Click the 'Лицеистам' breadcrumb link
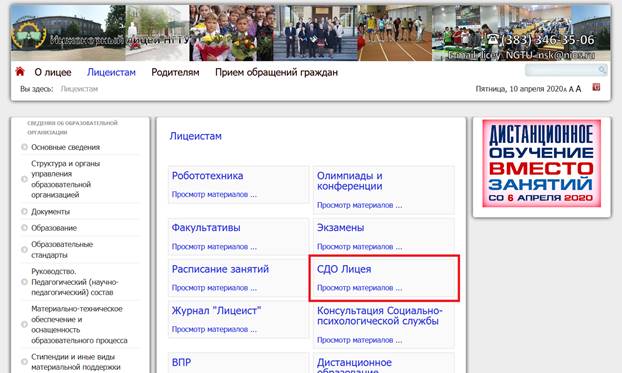Viewport: 622px width, 373px height. 79,89
